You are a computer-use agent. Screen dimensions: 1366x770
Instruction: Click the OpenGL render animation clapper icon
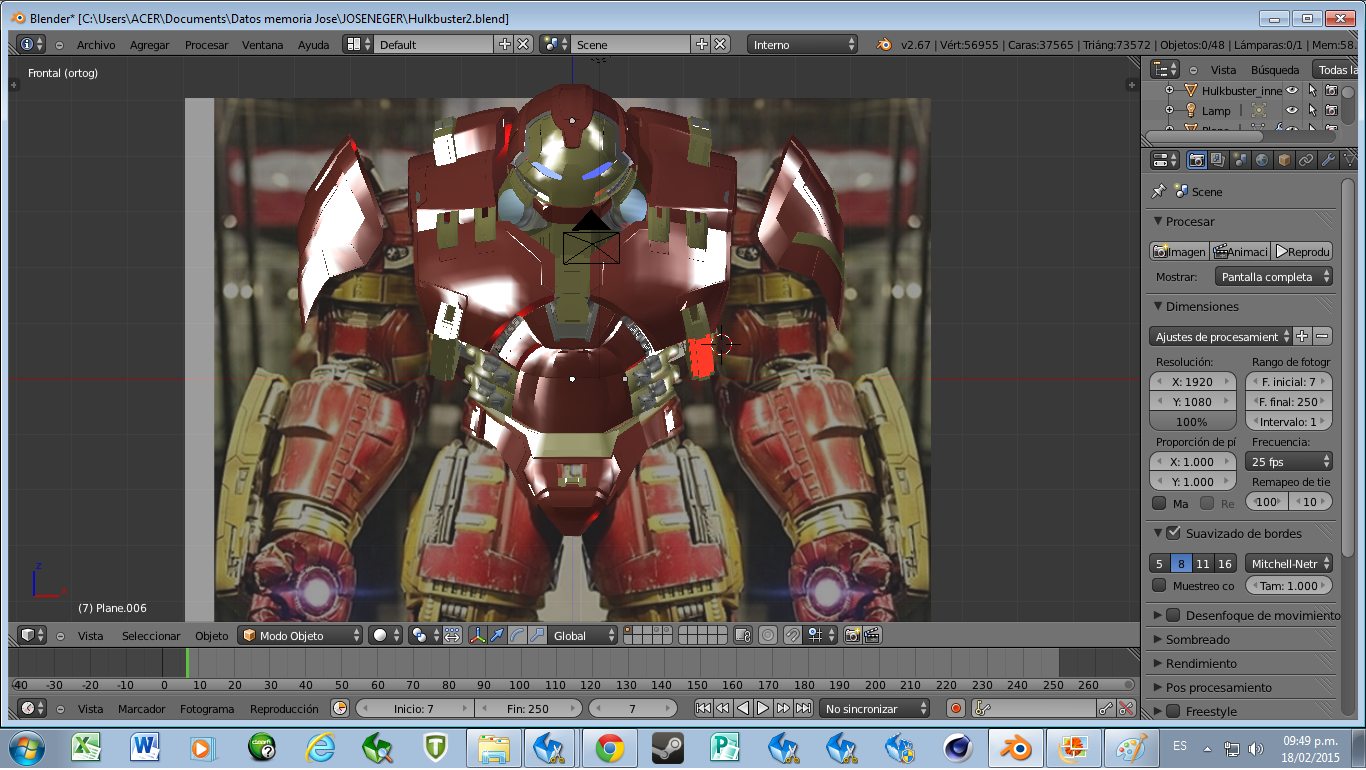click(x=872, y=635)
